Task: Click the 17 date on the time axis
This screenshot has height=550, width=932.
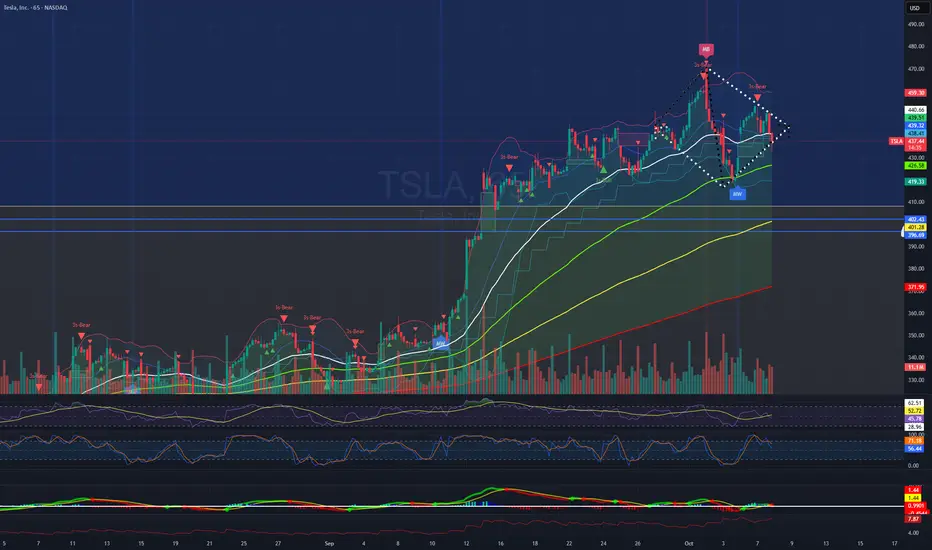Action: pyautogui.click(x=895, y=543)
